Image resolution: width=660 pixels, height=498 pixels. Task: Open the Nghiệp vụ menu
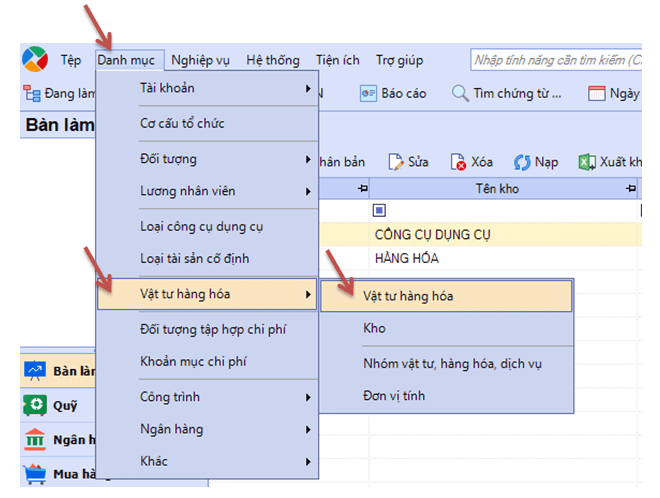coord(200,60)
